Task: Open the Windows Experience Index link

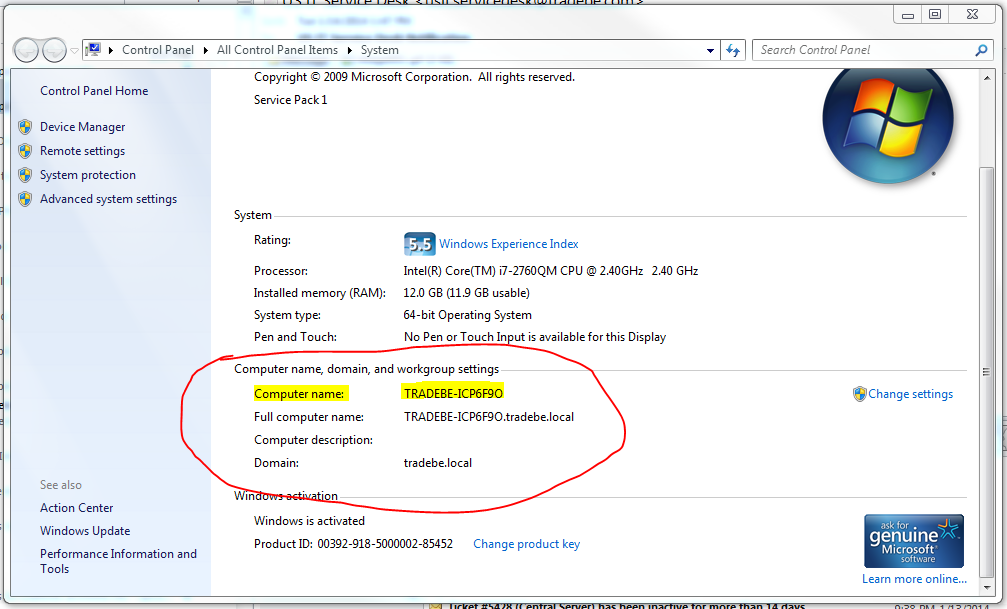Action: (x=508, y=243)
